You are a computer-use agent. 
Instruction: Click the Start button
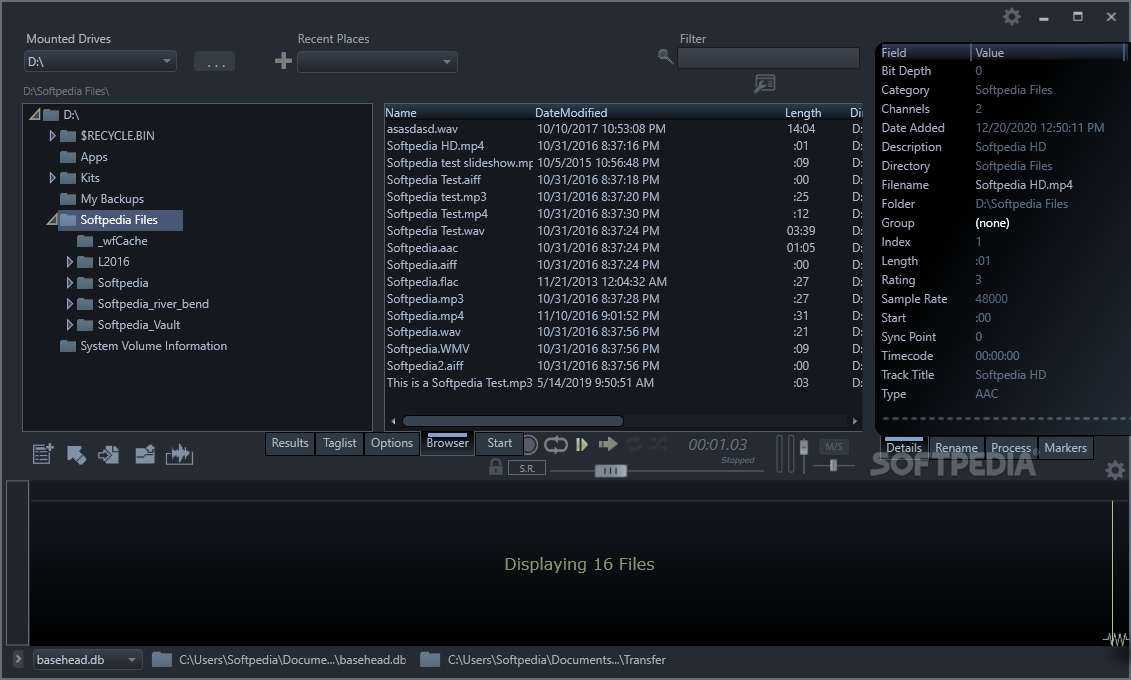[499, 443]
